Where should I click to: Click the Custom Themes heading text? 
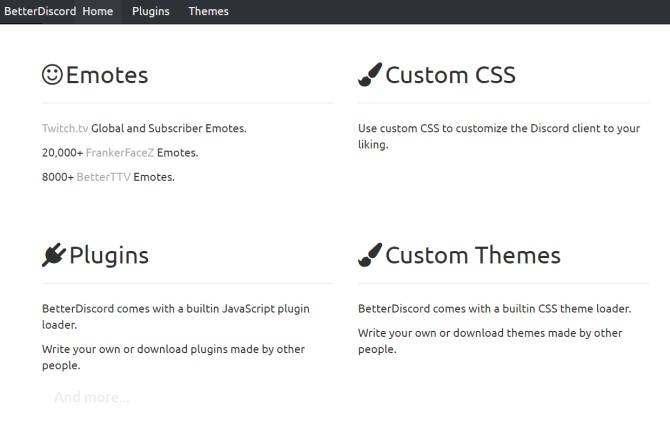click(x=473, y=256)
